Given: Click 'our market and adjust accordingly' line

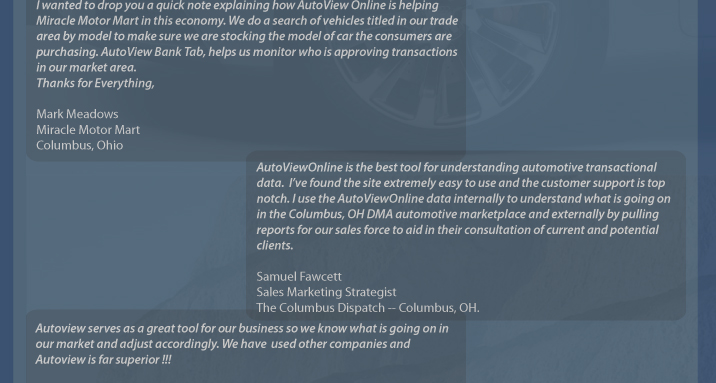Looking at the screenshot, I should [223, 344].
